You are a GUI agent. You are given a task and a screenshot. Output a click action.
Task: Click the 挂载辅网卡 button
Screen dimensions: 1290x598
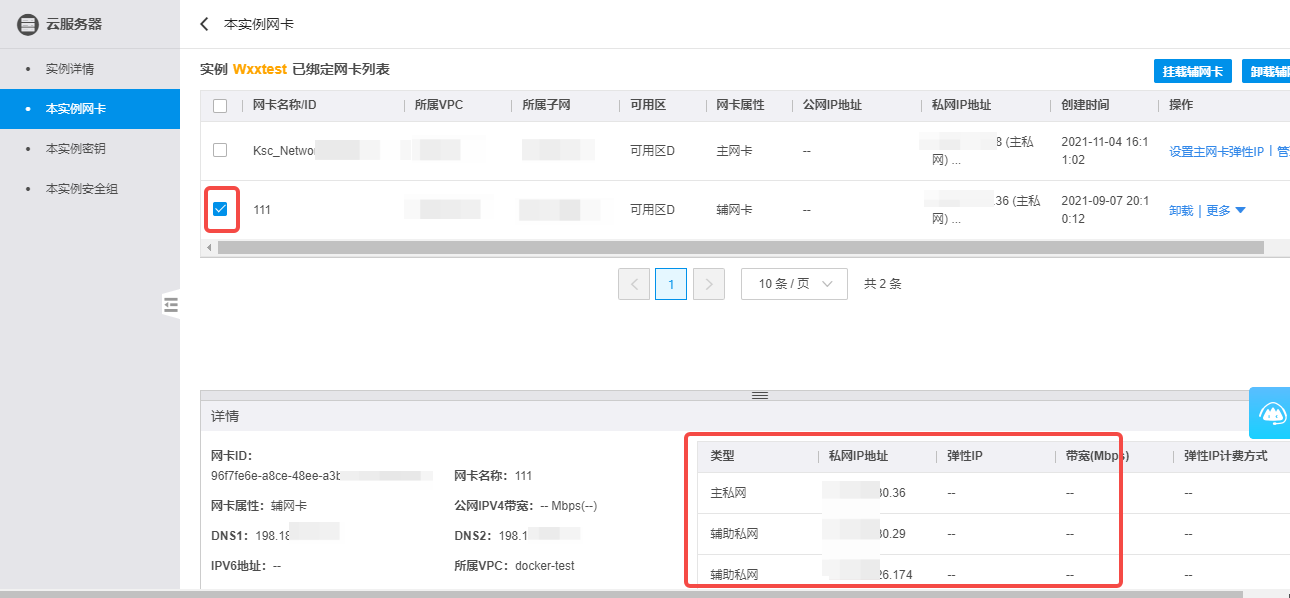click(x=1192, y=71)
